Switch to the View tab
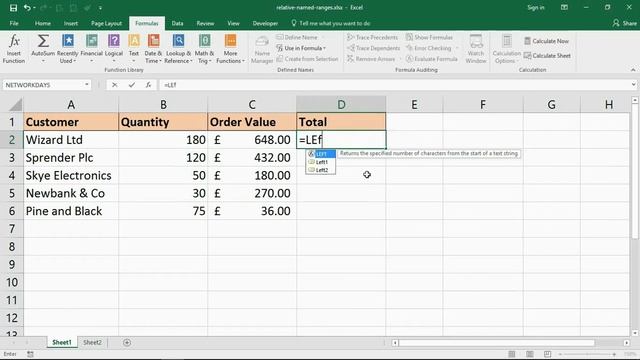This screenshot has height=360, width=640. pyautogui.click(x=233, y=23)
